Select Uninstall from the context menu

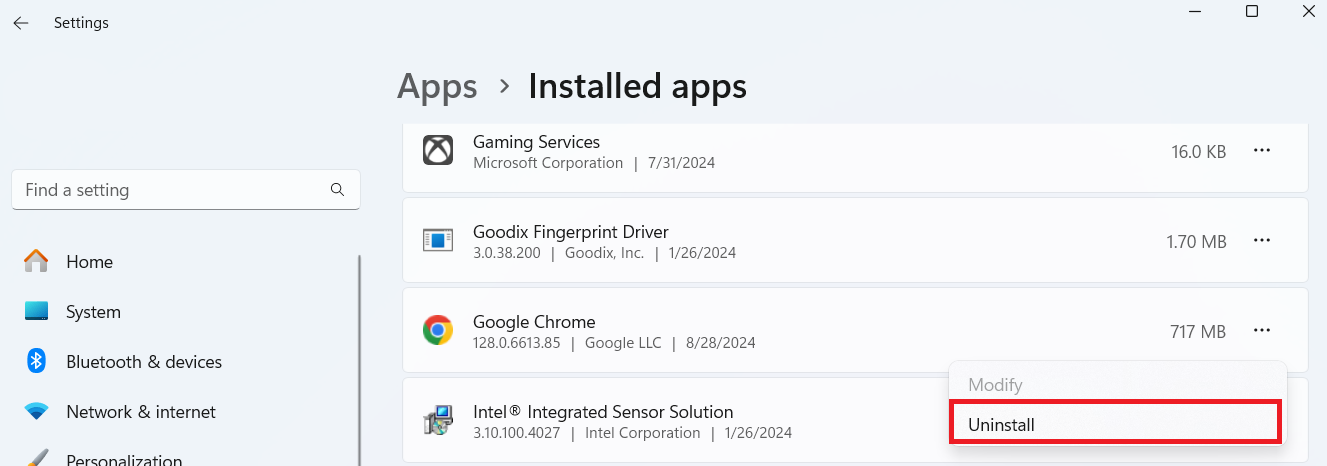click(1116, 422)
